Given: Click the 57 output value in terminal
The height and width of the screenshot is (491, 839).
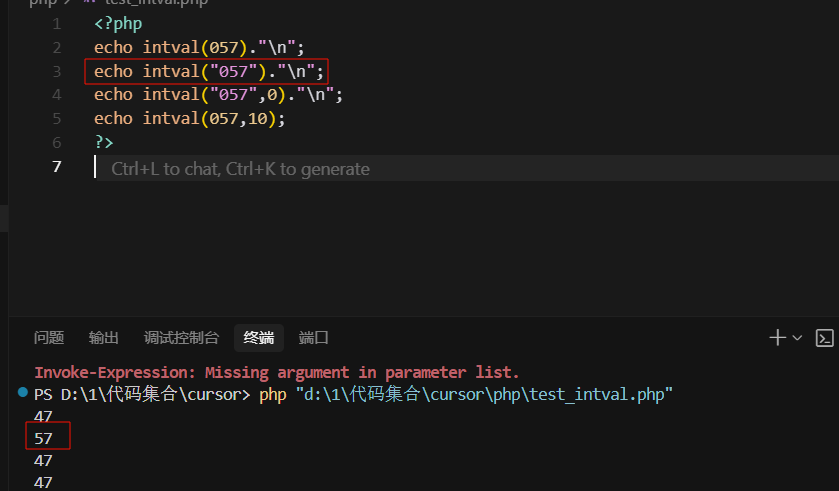Looking at the screenshot, I should (43, 438).
